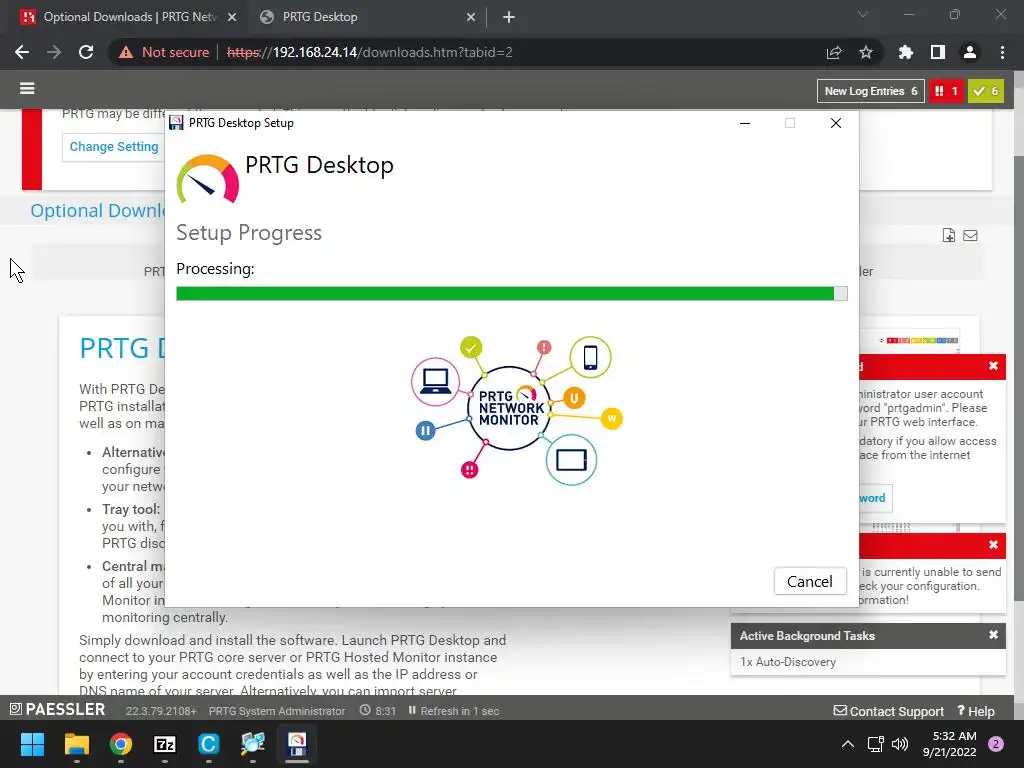The image size is (1024, 768).
Task: Pause the page refresh countdown
Action: tap(412, 711)
